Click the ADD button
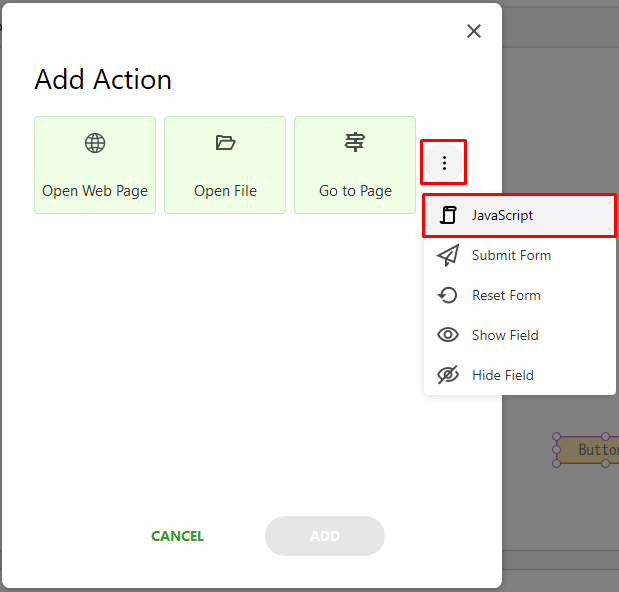The width and height of the screenshot is (619, 592). (x=325, y=536)
